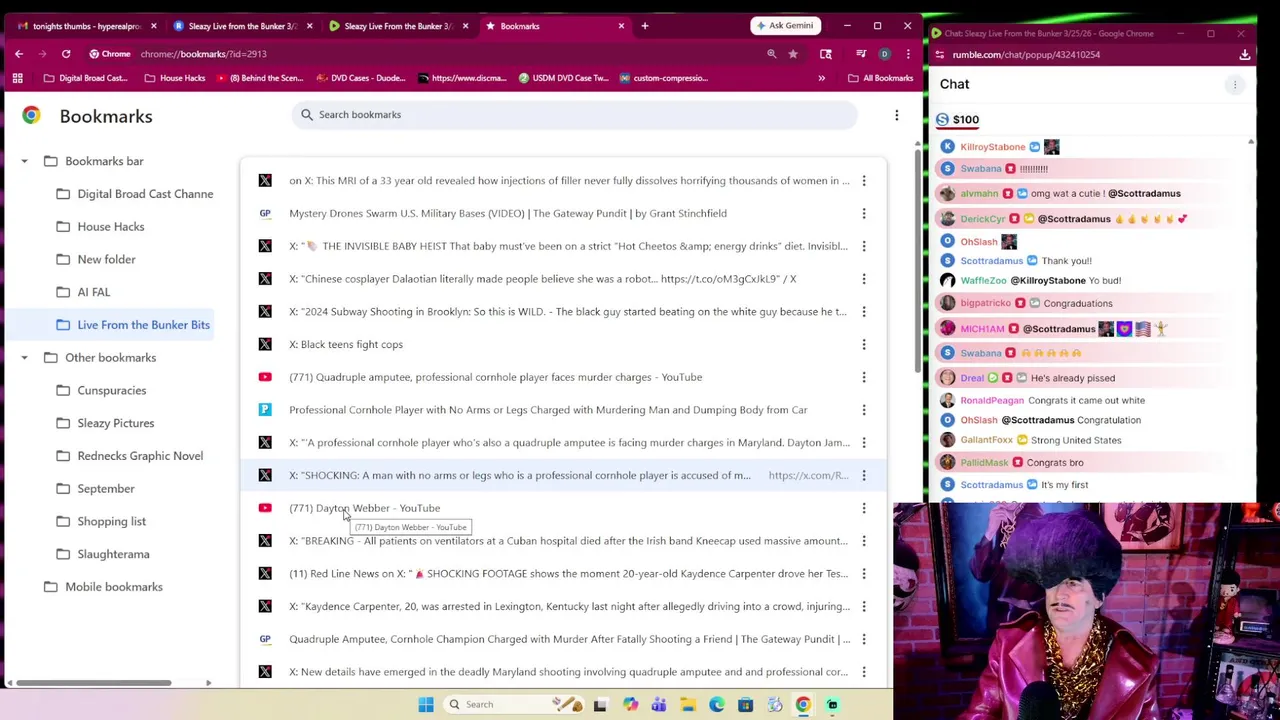Open Copilot from the taskbar

631,704
